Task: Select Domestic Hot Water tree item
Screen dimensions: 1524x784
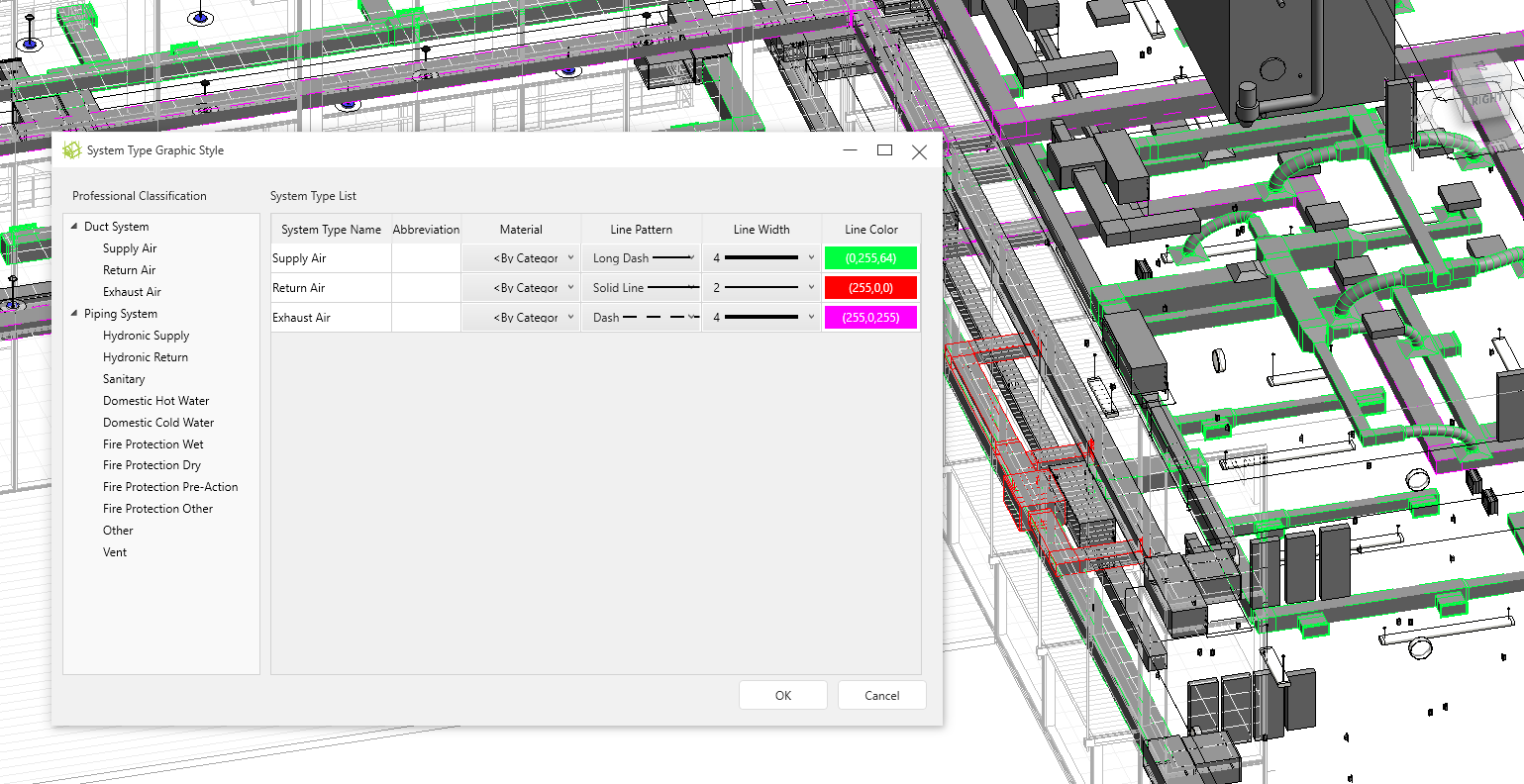Action: [x=155, y=401]
